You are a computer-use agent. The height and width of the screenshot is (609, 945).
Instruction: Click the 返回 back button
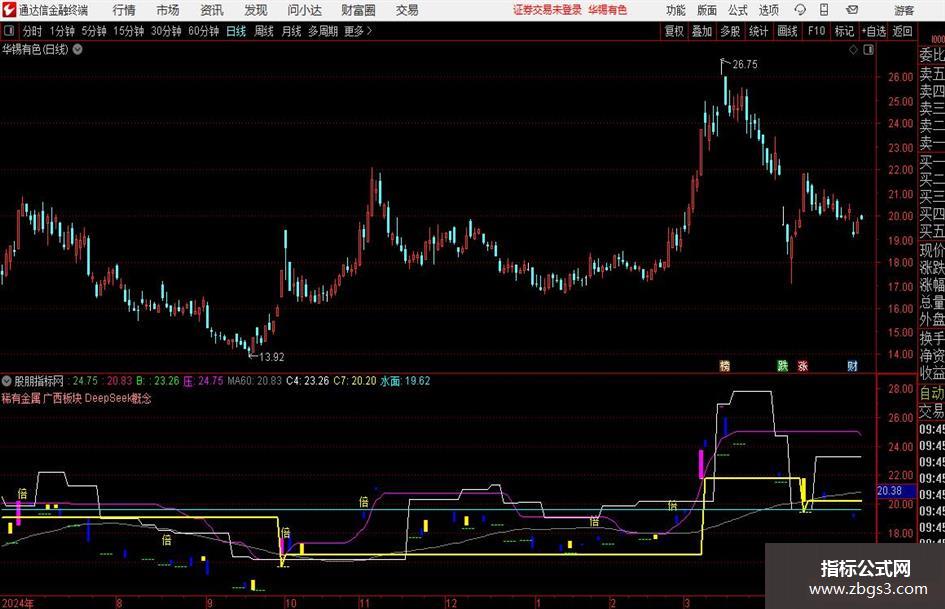[902, 31]
